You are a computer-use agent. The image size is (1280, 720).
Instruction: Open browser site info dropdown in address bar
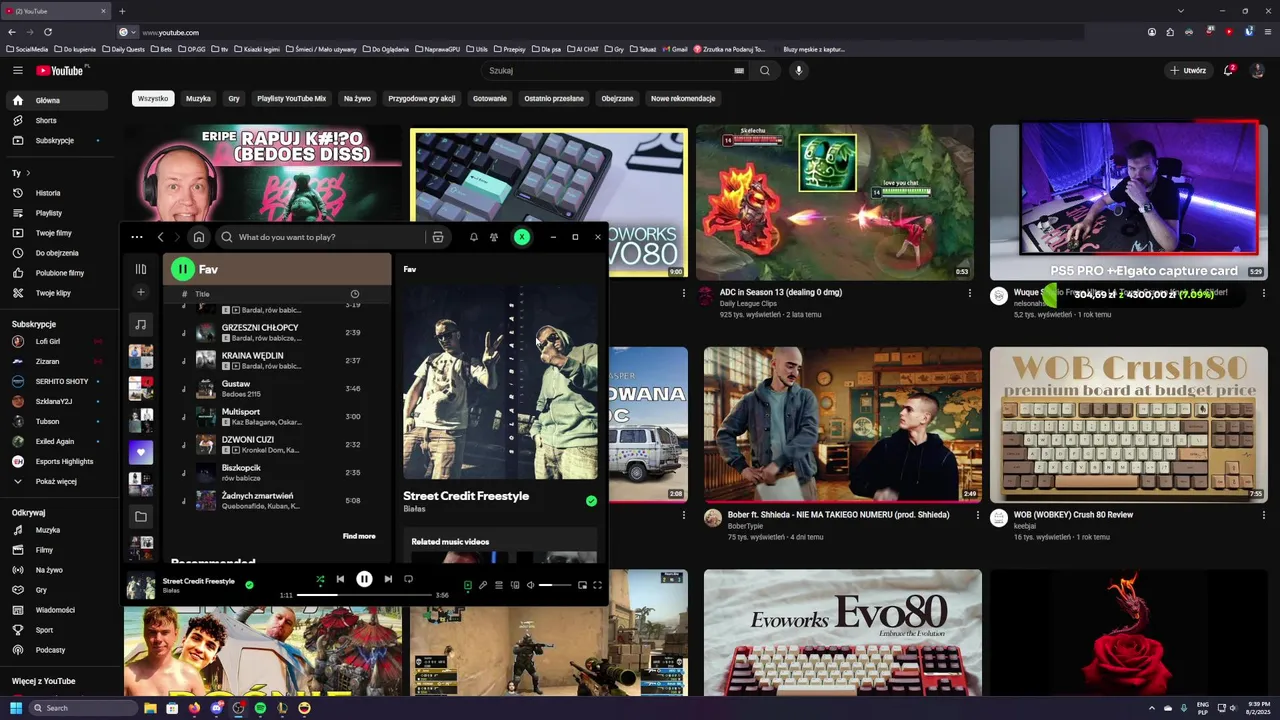(127, 32)
